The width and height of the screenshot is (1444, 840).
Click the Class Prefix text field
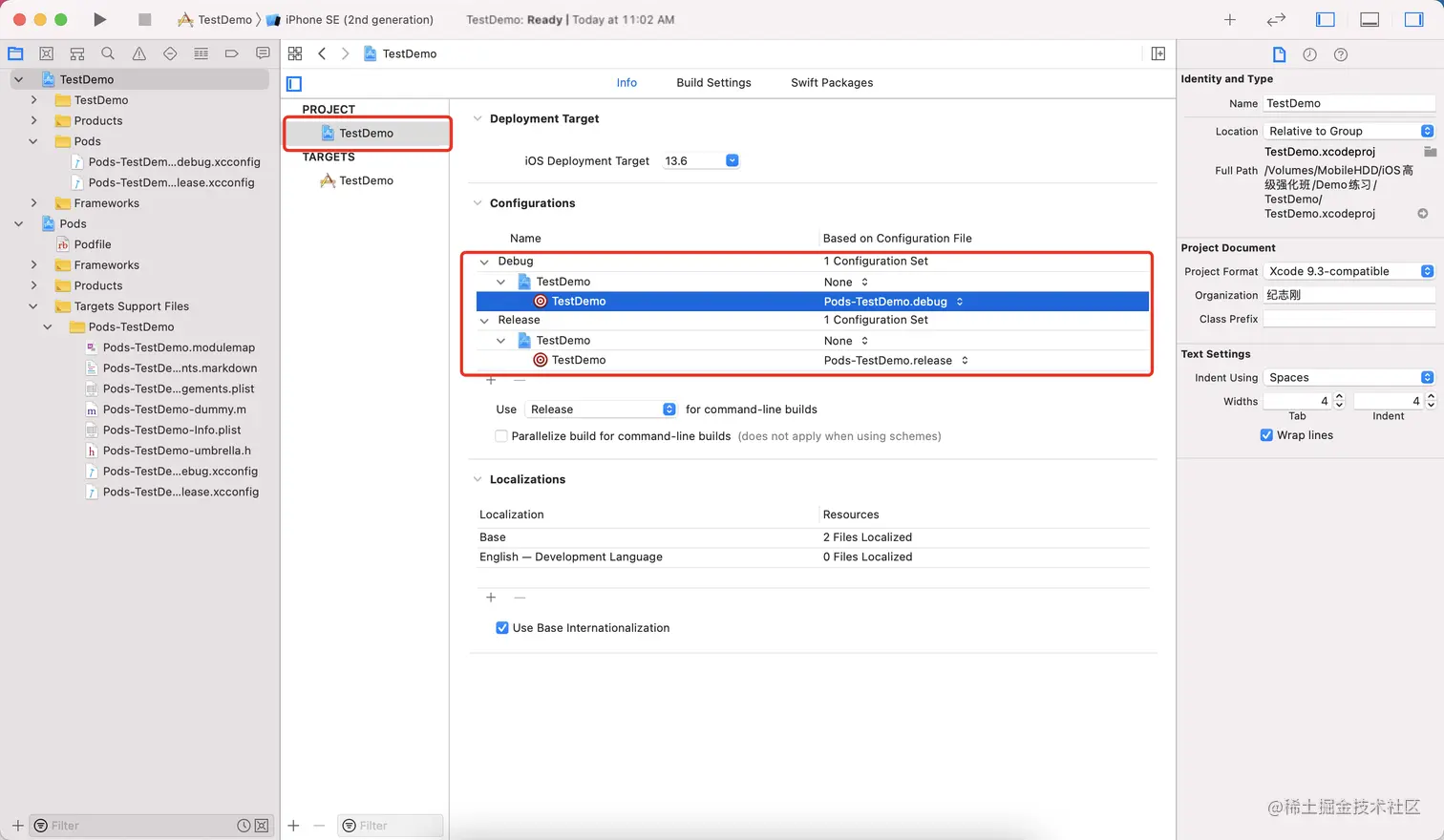click(x=1348, y=319)
